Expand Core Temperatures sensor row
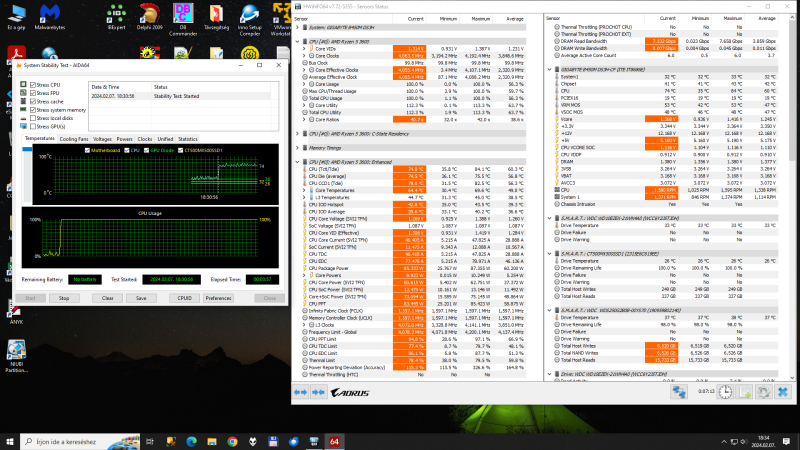This screenshot has height=450, width=800. [305, 190]
